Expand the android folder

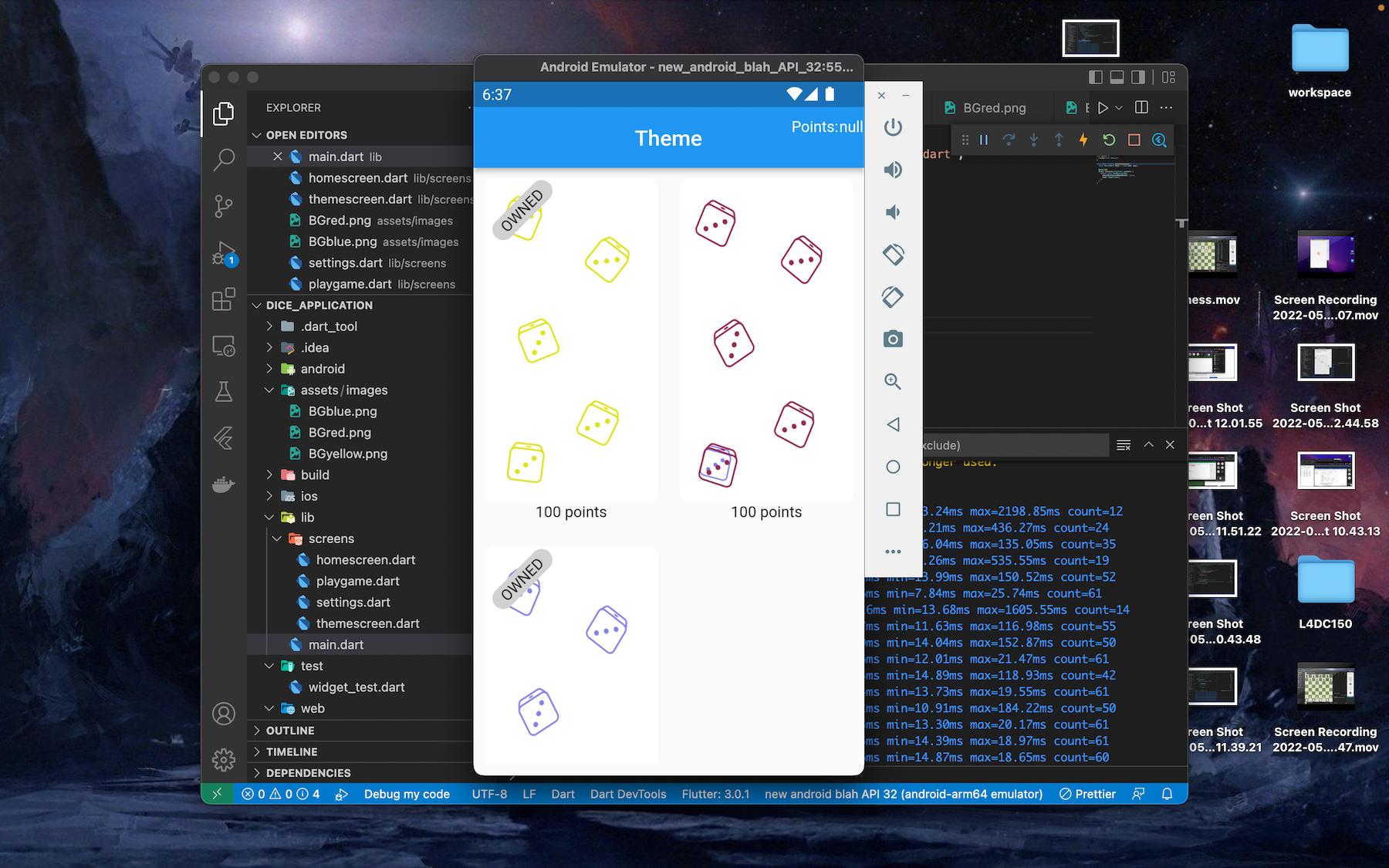[x=360, y=369]
